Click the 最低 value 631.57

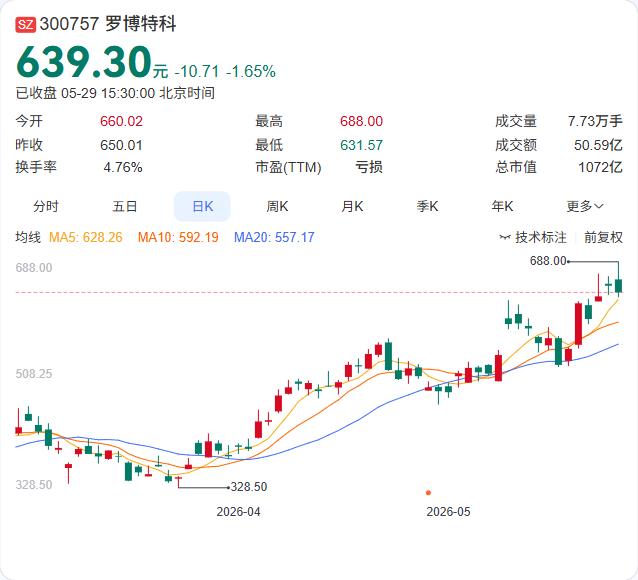click(361, 145)
